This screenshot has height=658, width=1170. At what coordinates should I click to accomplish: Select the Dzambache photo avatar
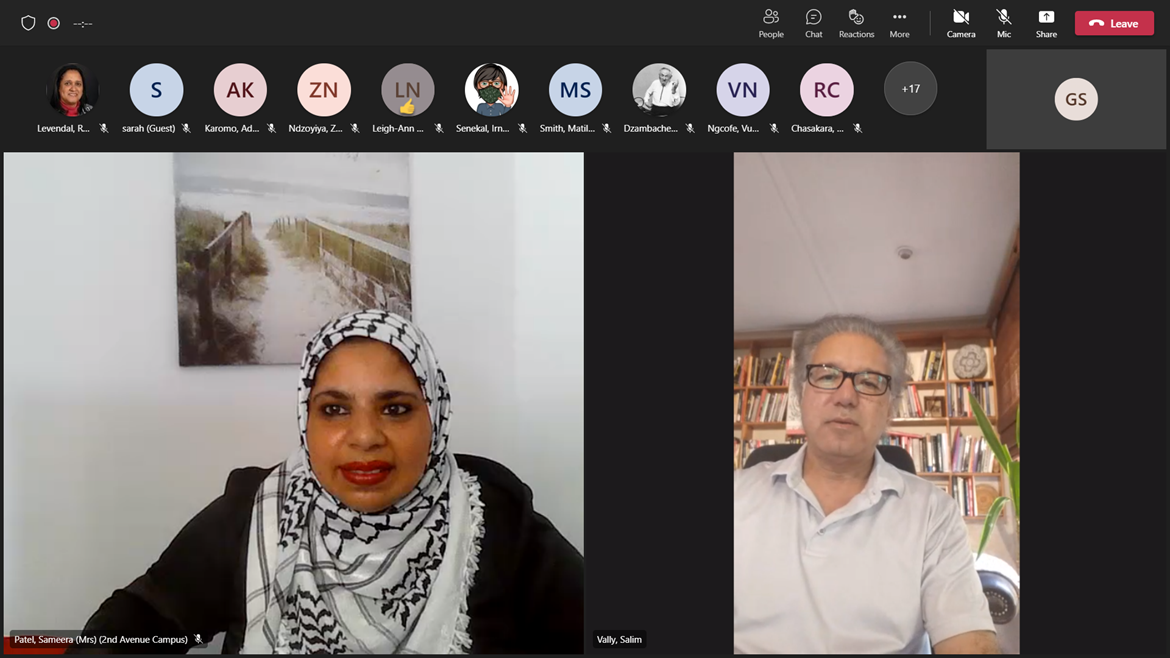point(659,90)
